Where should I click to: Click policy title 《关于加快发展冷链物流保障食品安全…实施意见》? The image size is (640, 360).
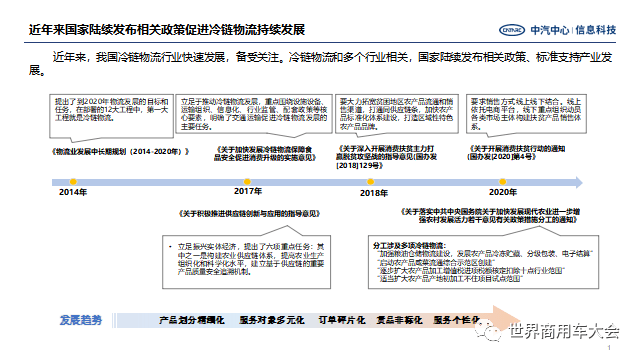point(265,153)
